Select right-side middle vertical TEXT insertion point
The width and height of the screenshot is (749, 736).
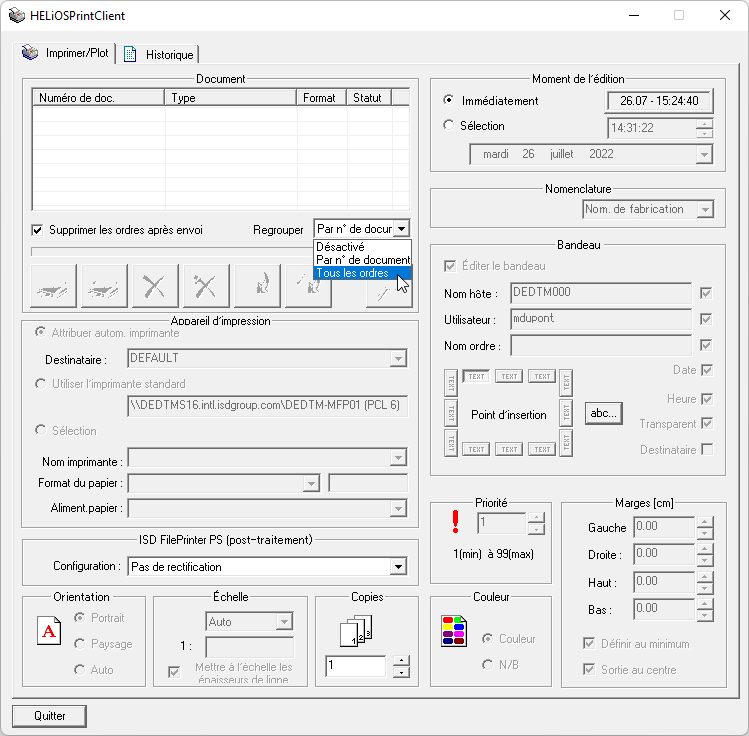[x=566, y=413]
